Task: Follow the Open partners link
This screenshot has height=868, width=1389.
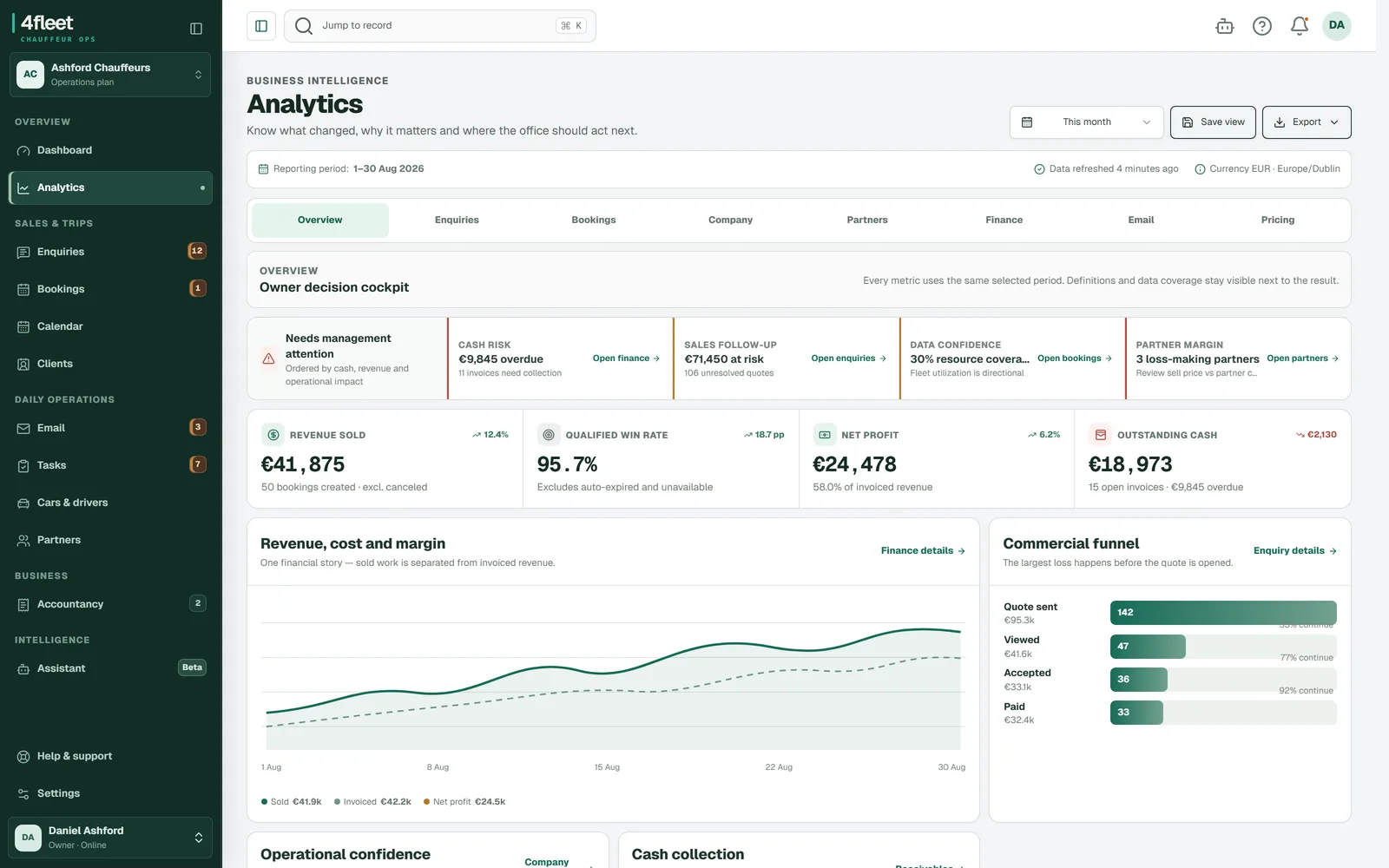Action: point(1303,358)
